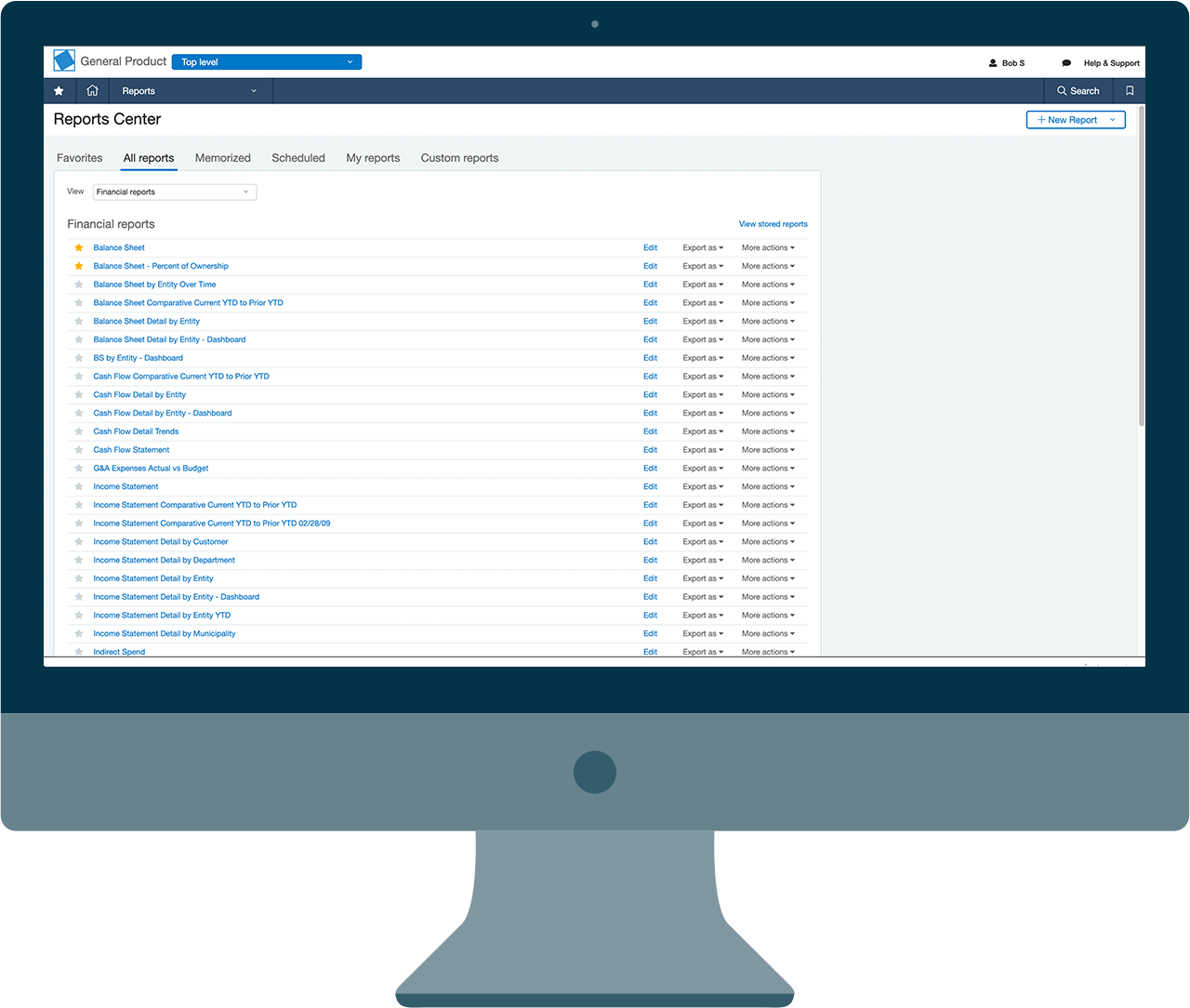
Task: Switch to the Memorized tab
Action: (223, 158)
